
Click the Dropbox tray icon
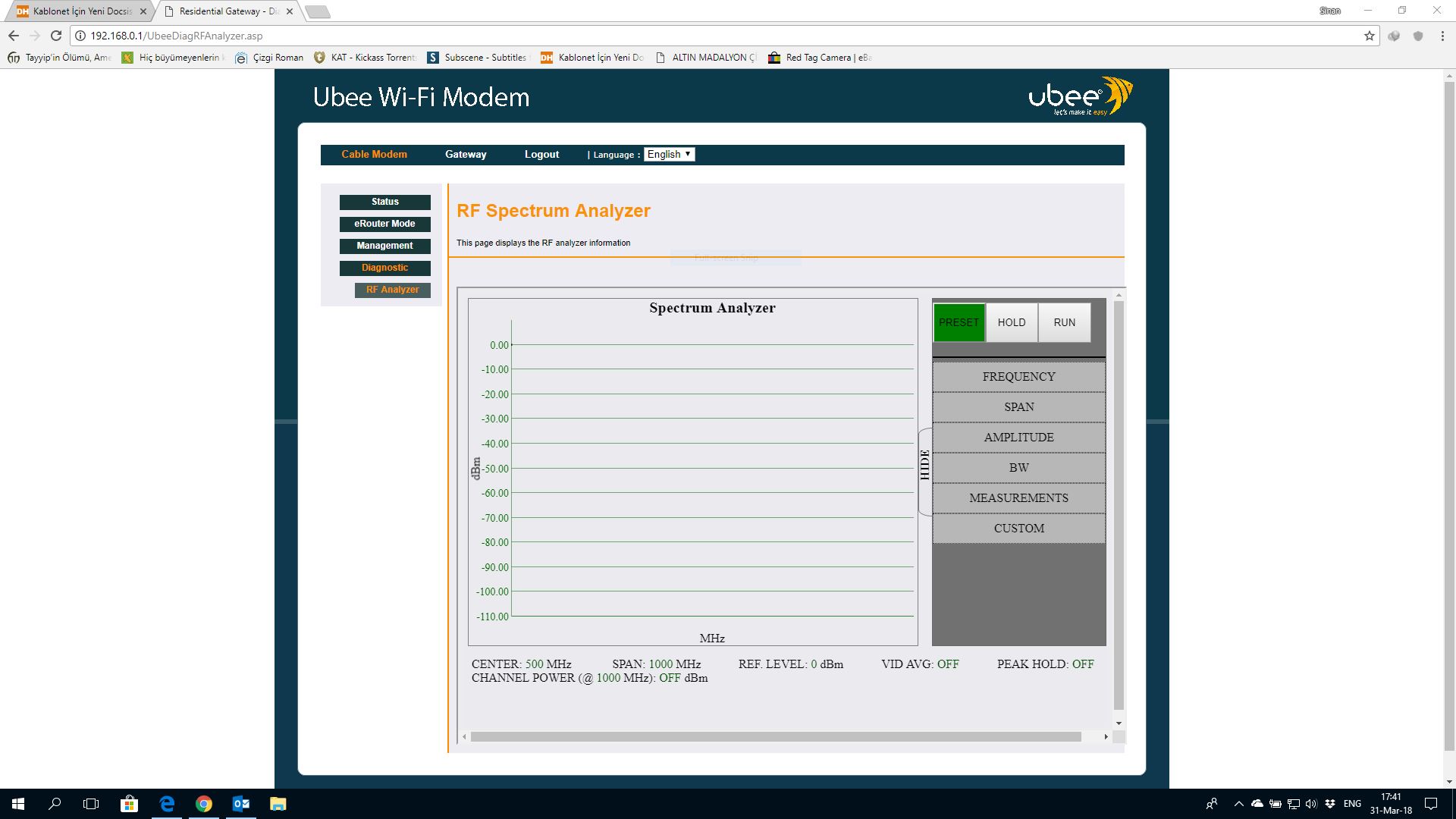[1329, 804]
